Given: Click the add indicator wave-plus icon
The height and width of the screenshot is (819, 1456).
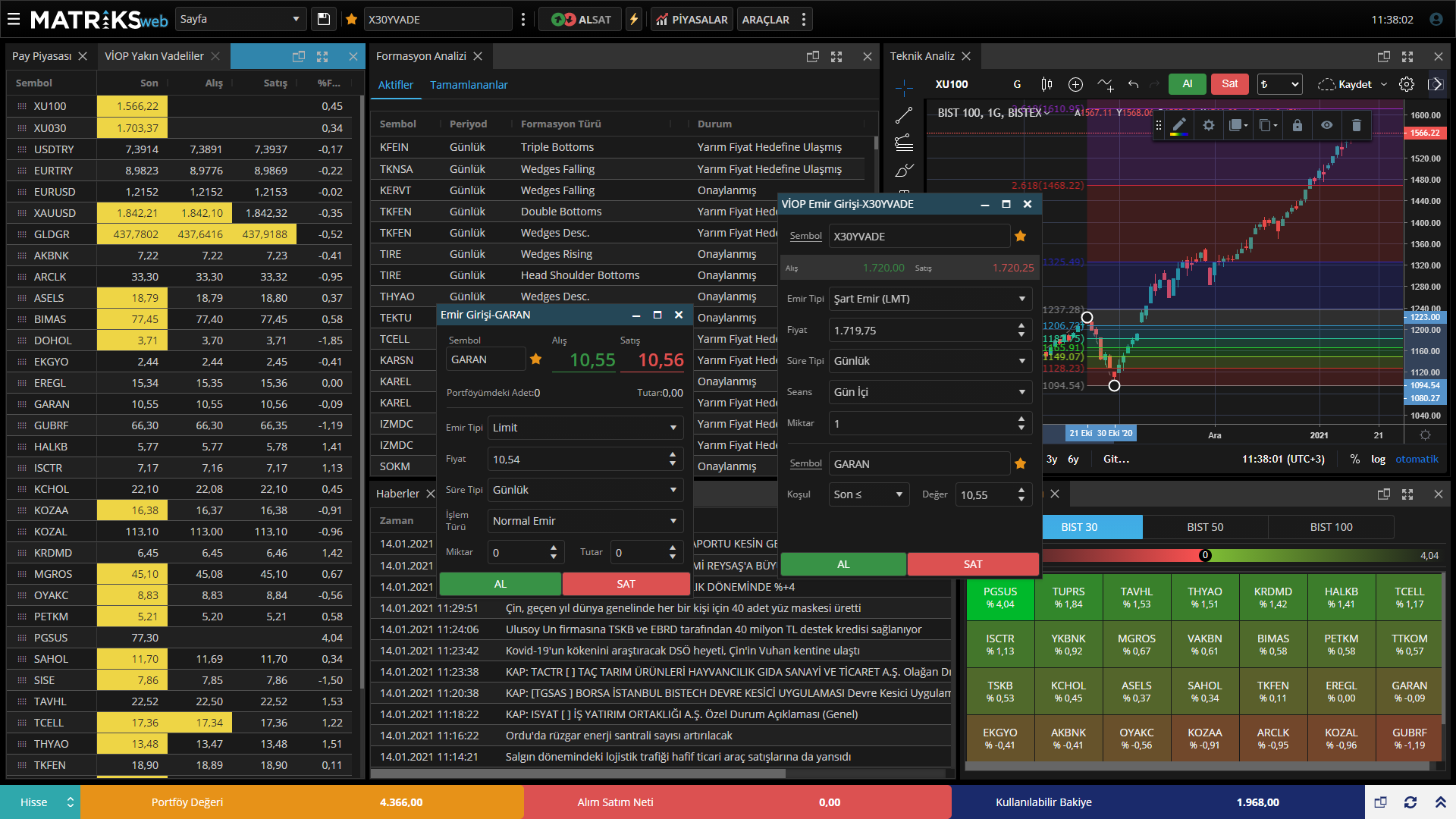Looking at the screenshot, I should (x=1105, y=84).
